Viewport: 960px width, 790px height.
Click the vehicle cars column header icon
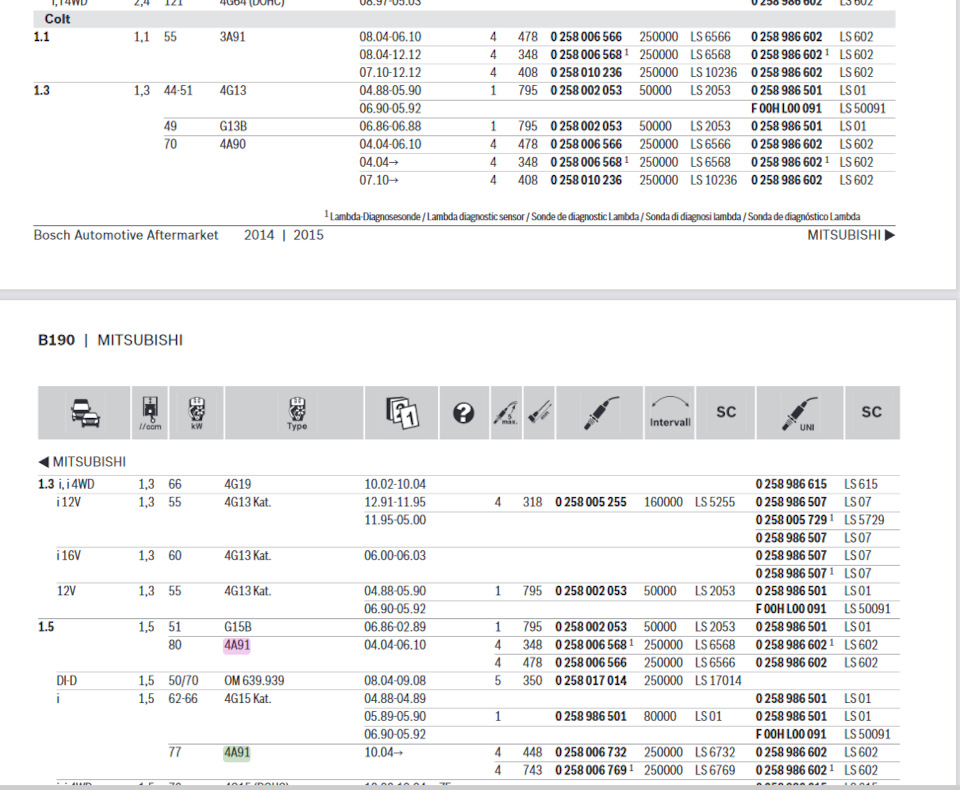point(85,413)
